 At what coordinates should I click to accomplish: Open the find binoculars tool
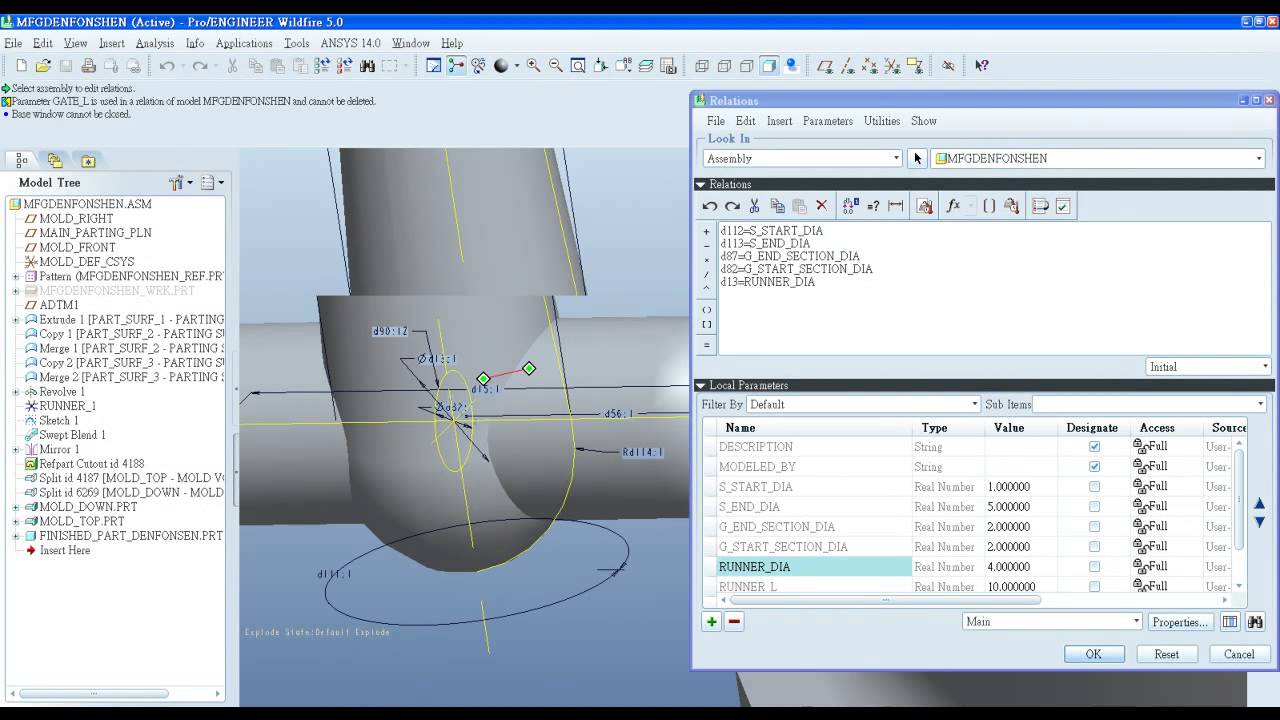[x=367, y=66]
